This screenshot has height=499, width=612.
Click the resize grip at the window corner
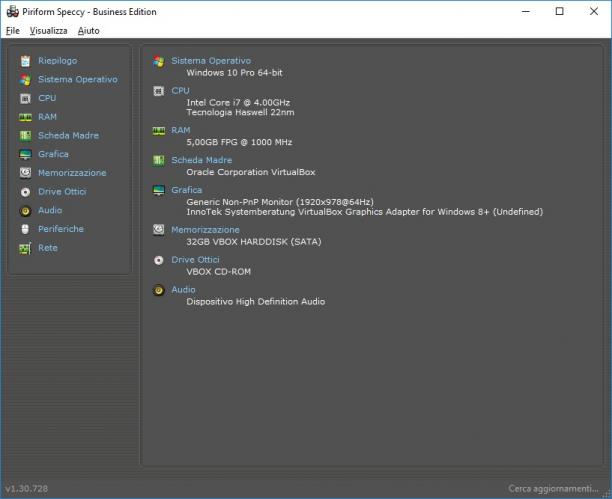(x=606, y=494)
